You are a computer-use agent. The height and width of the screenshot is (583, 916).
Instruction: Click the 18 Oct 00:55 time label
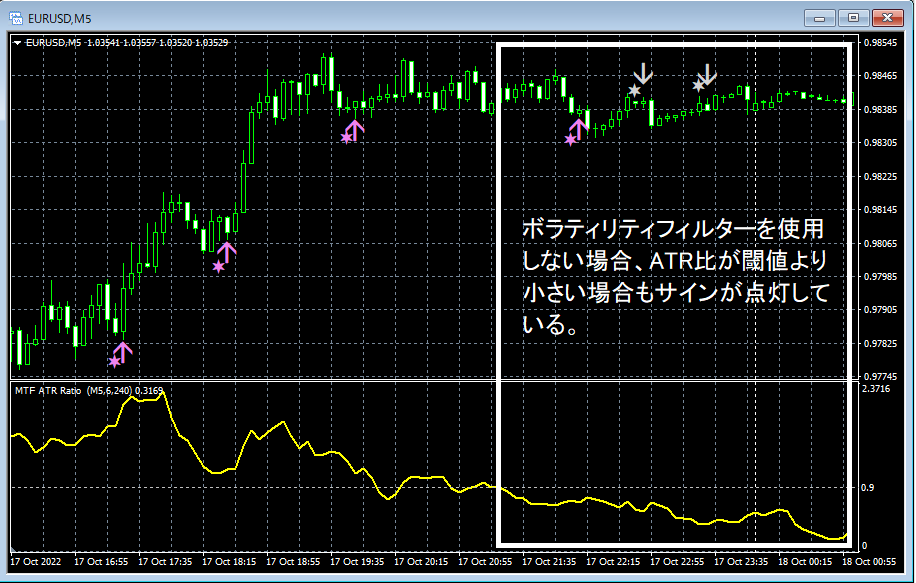click(869, 562)
